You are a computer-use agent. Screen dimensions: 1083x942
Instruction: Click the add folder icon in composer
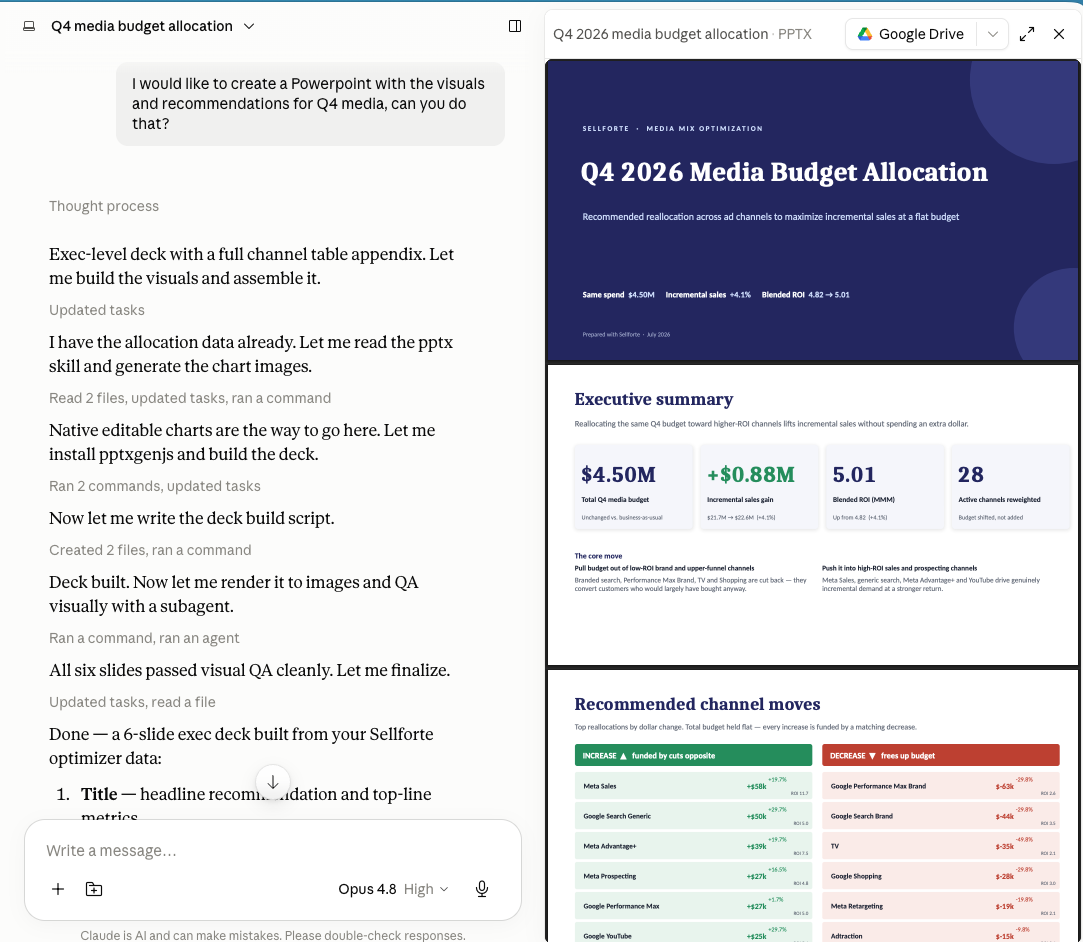pyautogui.click(x=94, y=889)
